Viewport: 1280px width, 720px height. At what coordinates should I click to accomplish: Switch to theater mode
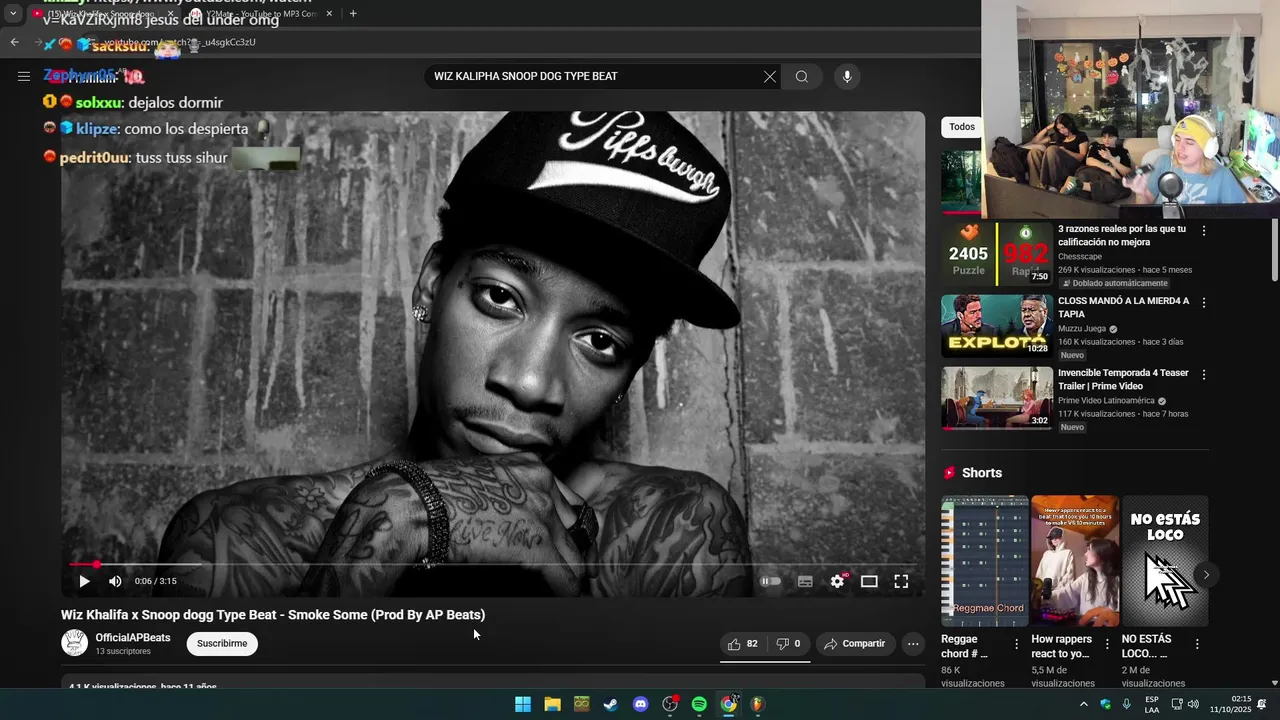[x=869, y=581]
